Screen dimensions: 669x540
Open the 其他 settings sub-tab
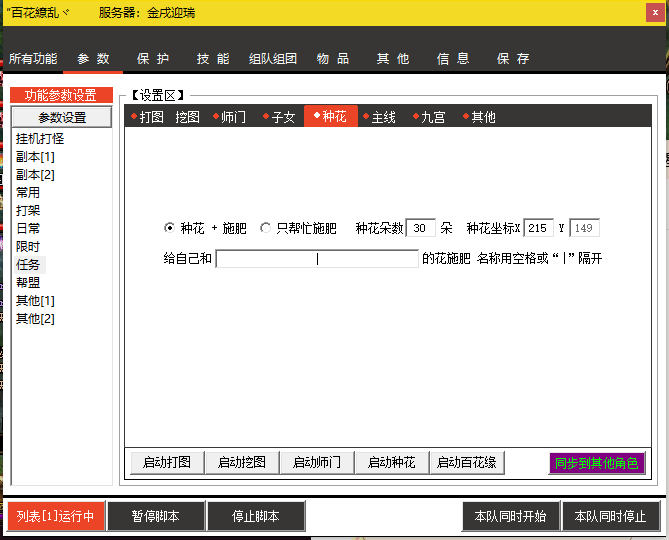(x=479, y=116)
